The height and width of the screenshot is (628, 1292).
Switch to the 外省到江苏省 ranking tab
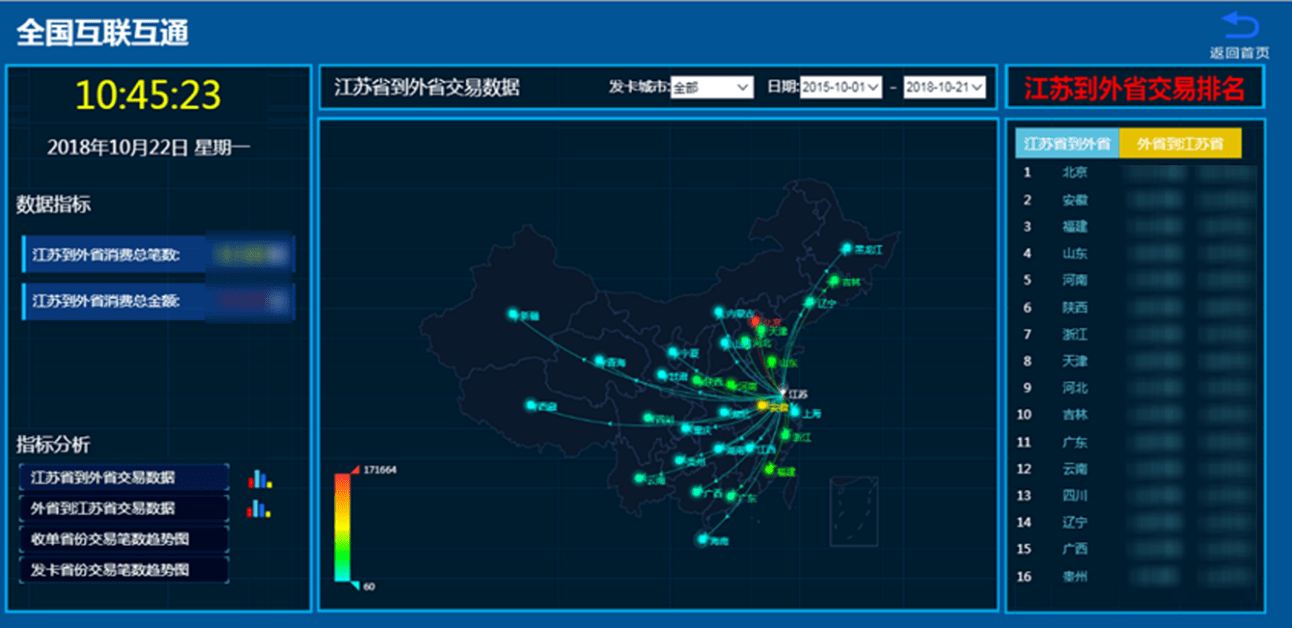tap(1180, 144)
